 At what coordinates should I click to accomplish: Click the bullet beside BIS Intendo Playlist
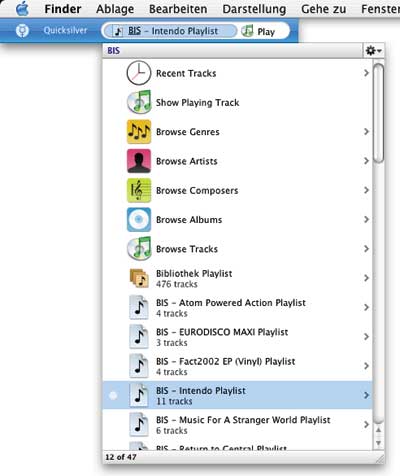pos(113,396)
